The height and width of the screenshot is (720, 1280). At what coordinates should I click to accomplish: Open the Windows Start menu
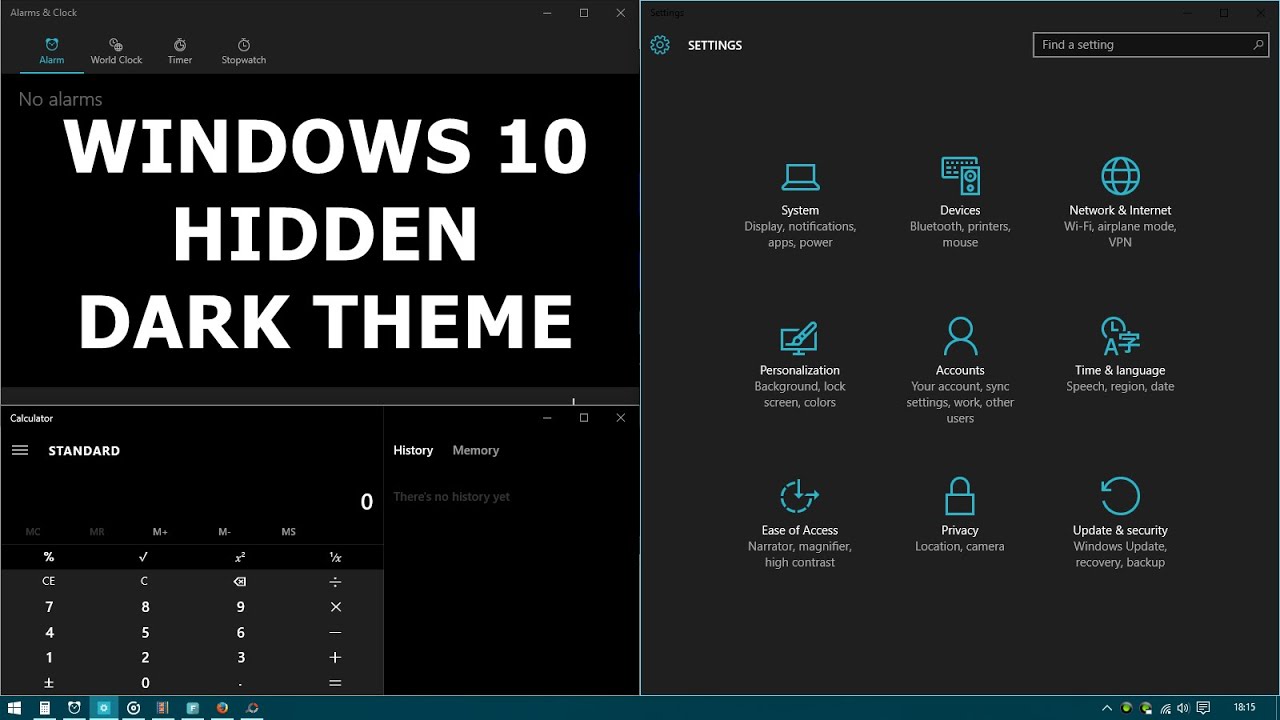(15, 708)
